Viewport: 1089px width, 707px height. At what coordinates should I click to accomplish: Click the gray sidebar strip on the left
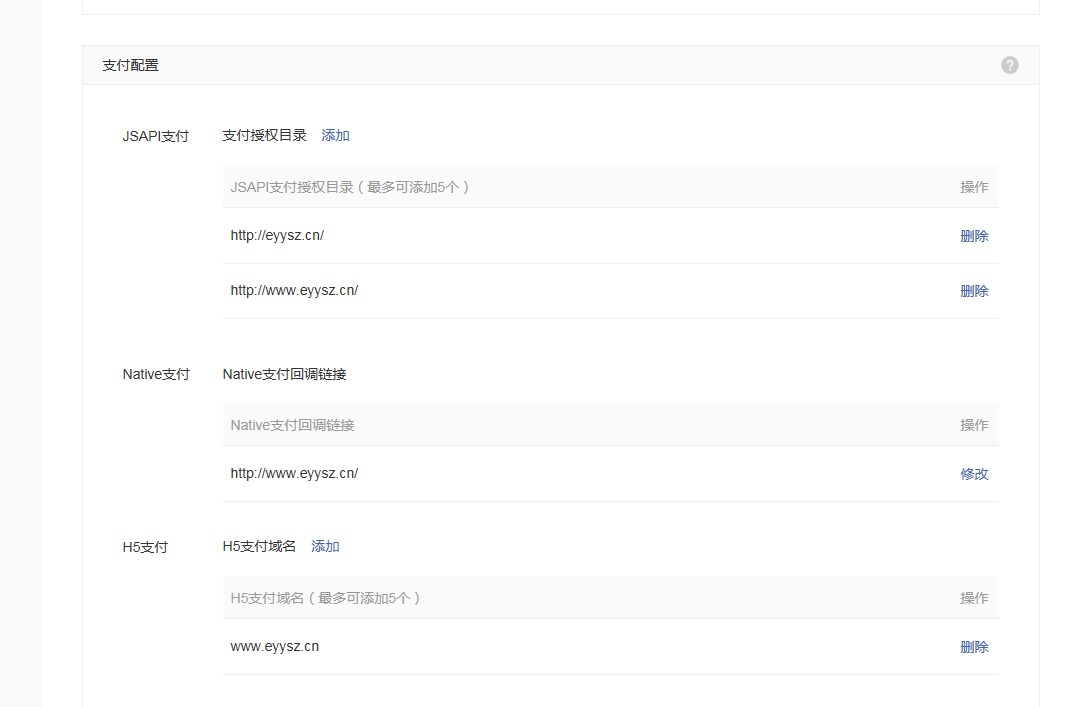tap(19, 350)
